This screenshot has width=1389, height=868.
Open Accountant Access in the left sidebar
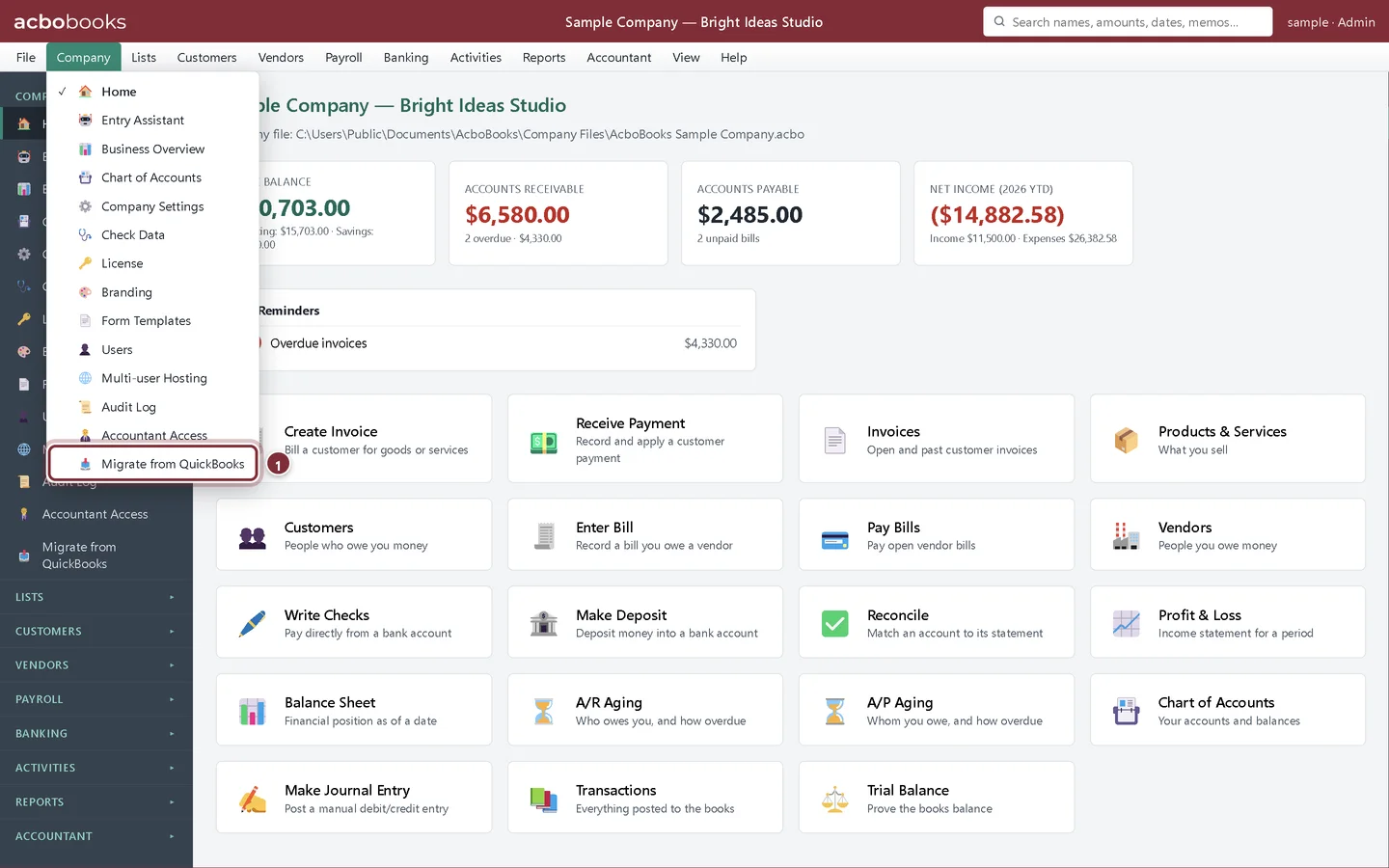point(96,514)
